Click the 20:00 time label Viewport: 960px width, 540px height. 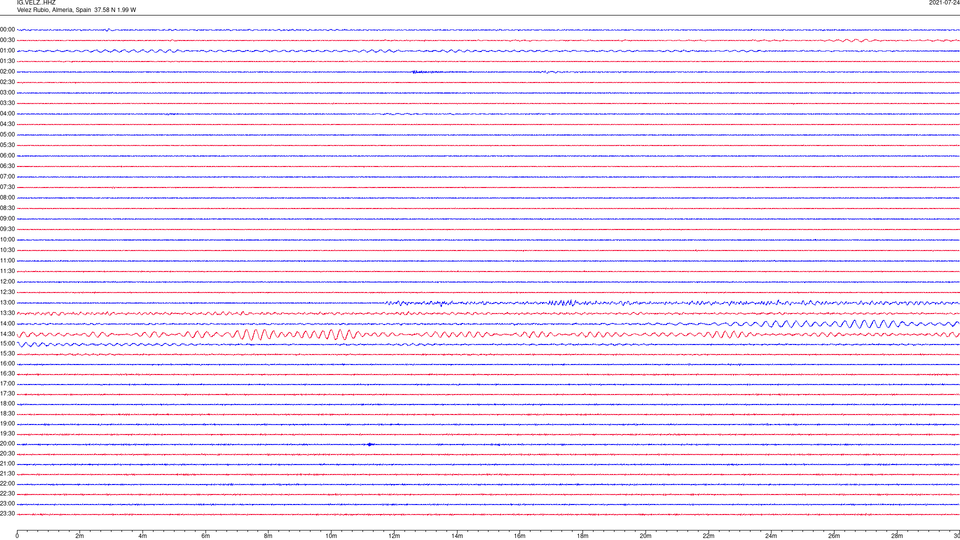pos(7,443)
